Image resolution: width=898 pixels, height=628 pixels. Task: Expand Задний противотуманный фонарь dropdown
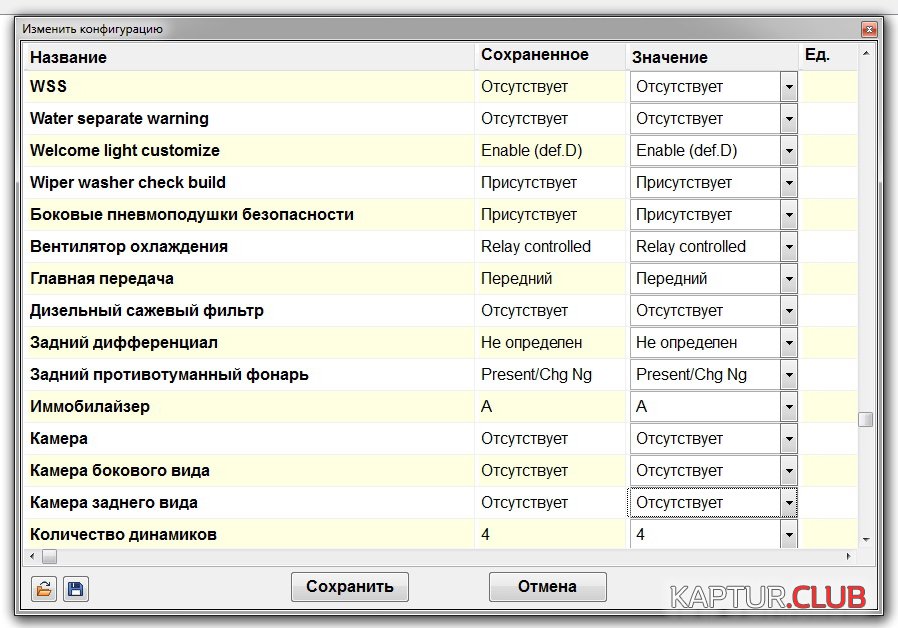tap(788, 375)
